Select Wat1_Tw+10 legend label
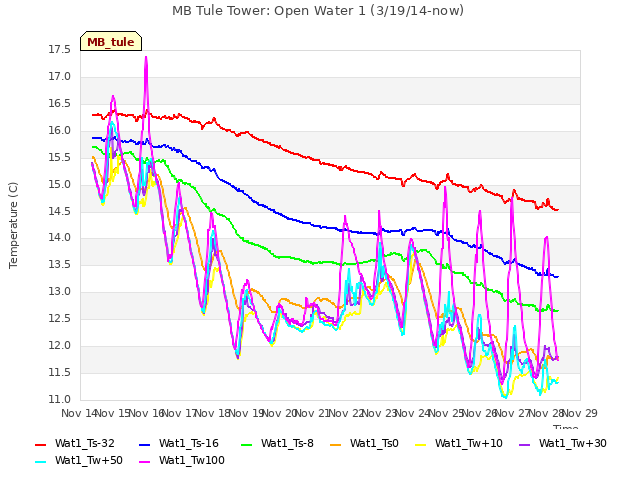Screen dimensions: 640x480 click(469, 444)
